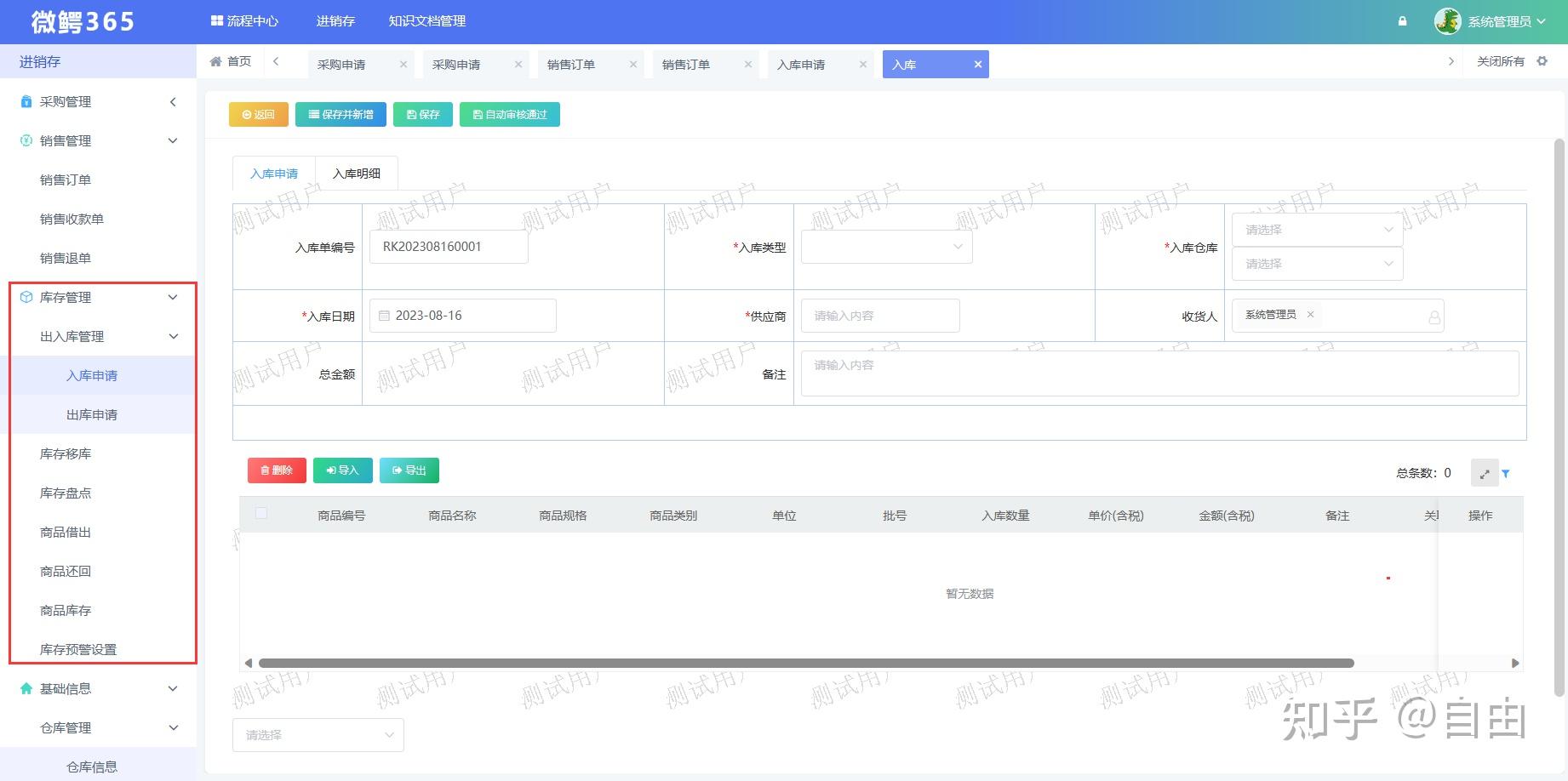The image size is (1568, 781).
Task: Open the 知识文档管理 top menu
Action: pos(427,21)
